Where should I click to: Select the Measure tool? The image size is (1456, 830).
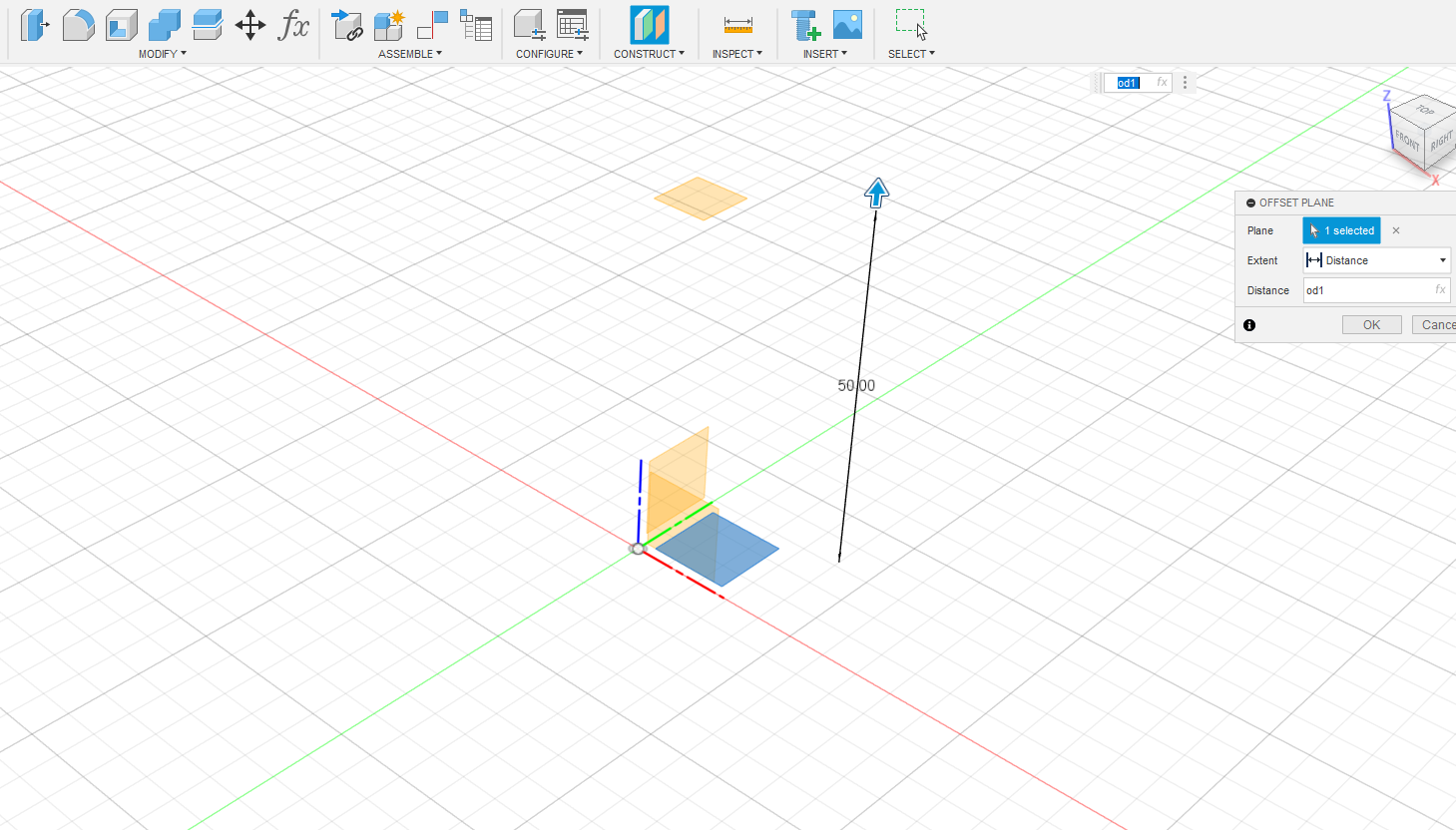[737, 25]
